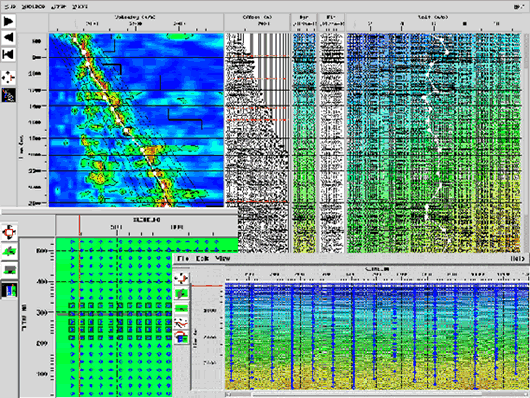This screenshot has height=398, width=530.
Task: Open the Help menu in the section window
Action: [x=518, y=259]
